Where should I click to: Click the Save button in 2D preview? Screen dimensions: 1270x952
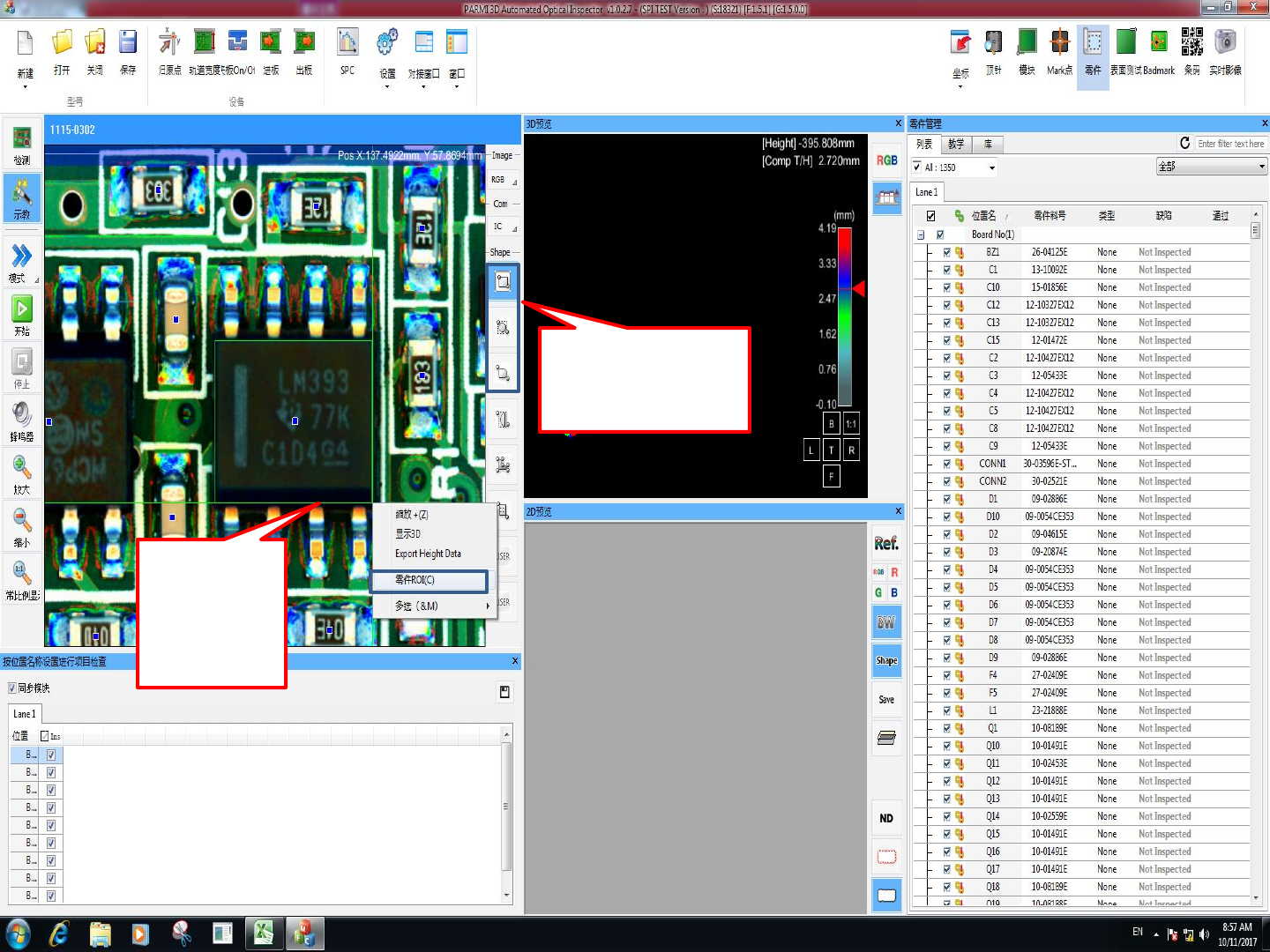(886, 700)
